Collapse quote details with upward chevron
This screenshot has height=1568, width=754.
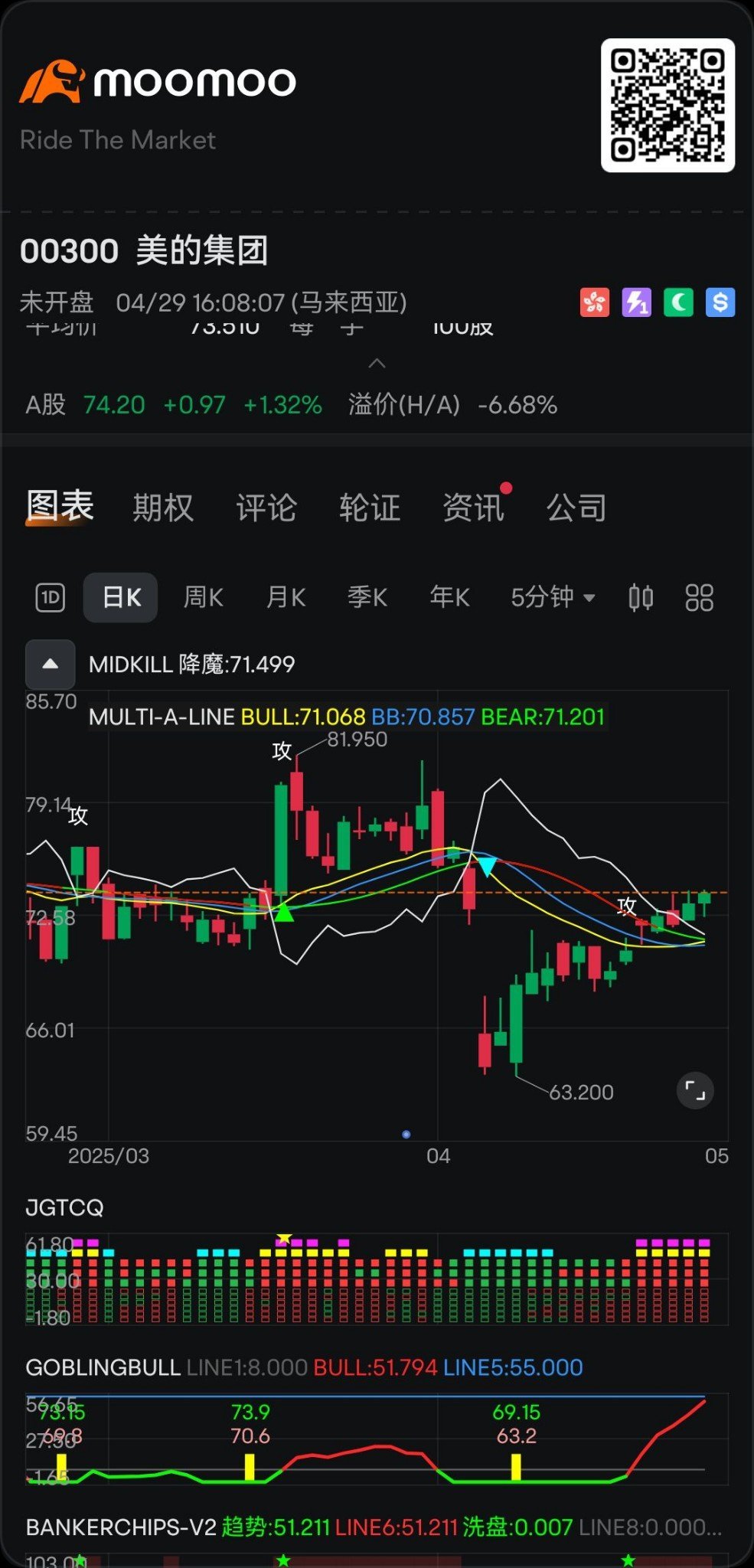(x=377, y=363)
